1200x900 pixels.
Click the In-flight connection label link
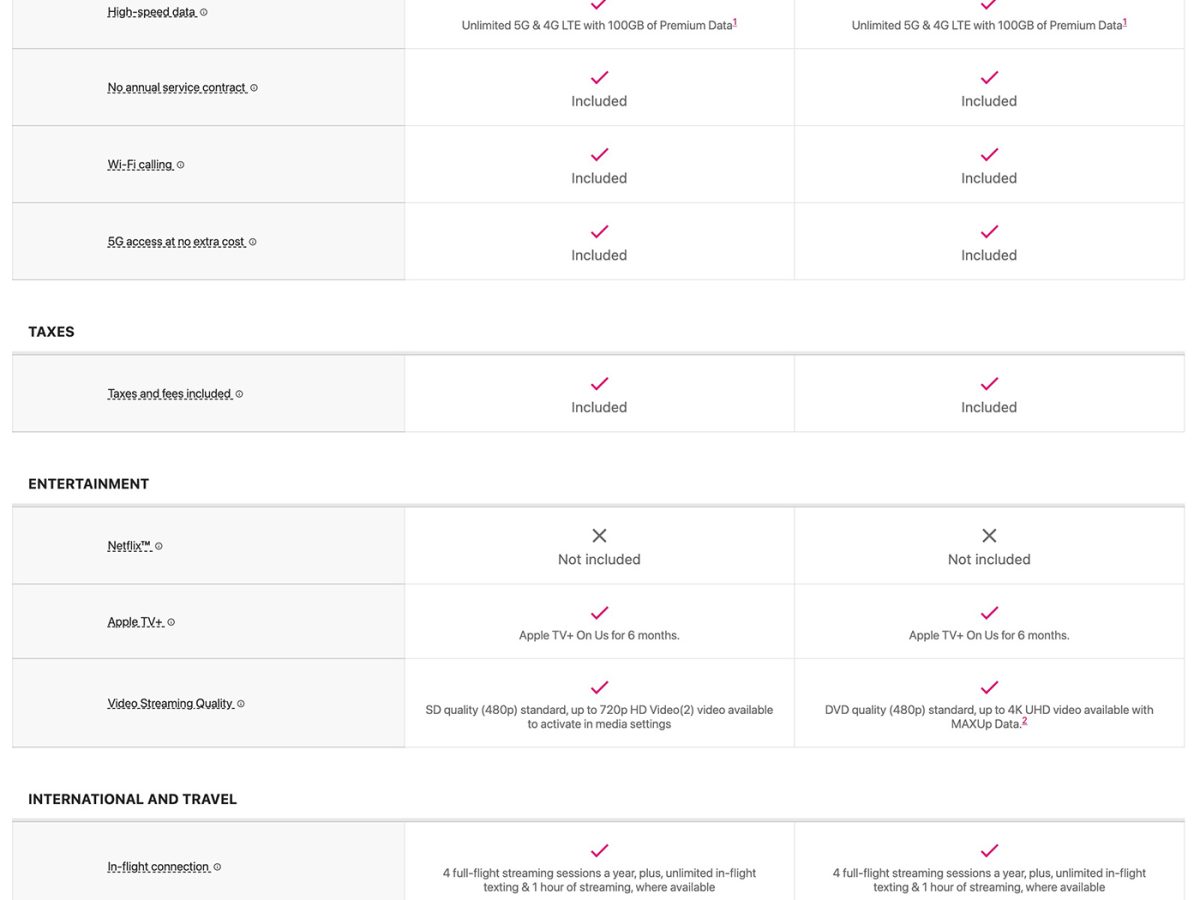(x=158, y=867)
